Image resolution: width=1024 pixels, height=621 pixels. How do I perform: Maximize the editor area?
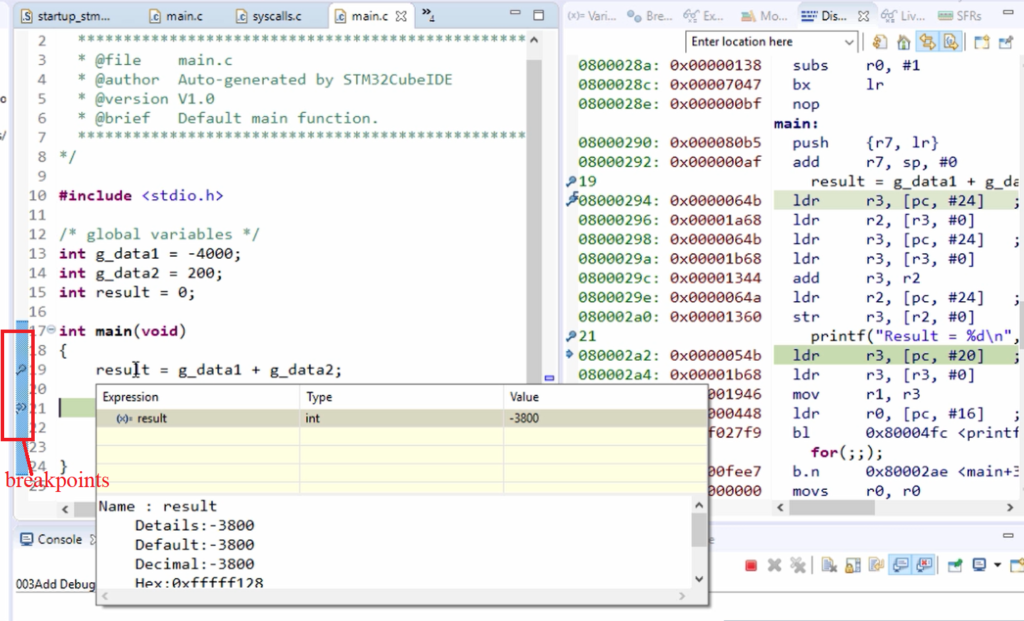tap(539, 14)
